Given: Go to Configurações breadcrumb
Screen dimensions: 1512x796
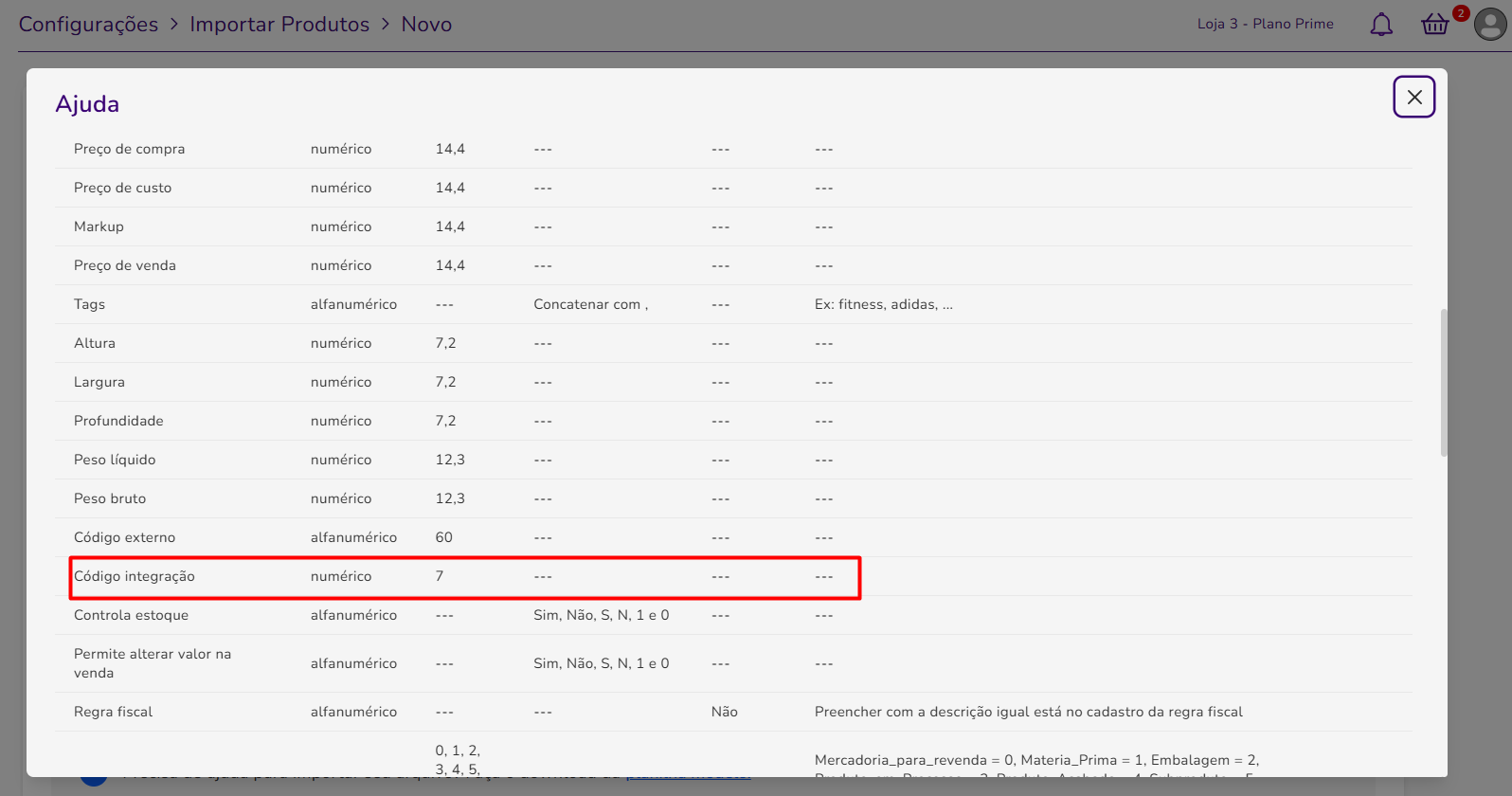Looking at the screenshot, I should pyautogui.click(x=89, y=25).
